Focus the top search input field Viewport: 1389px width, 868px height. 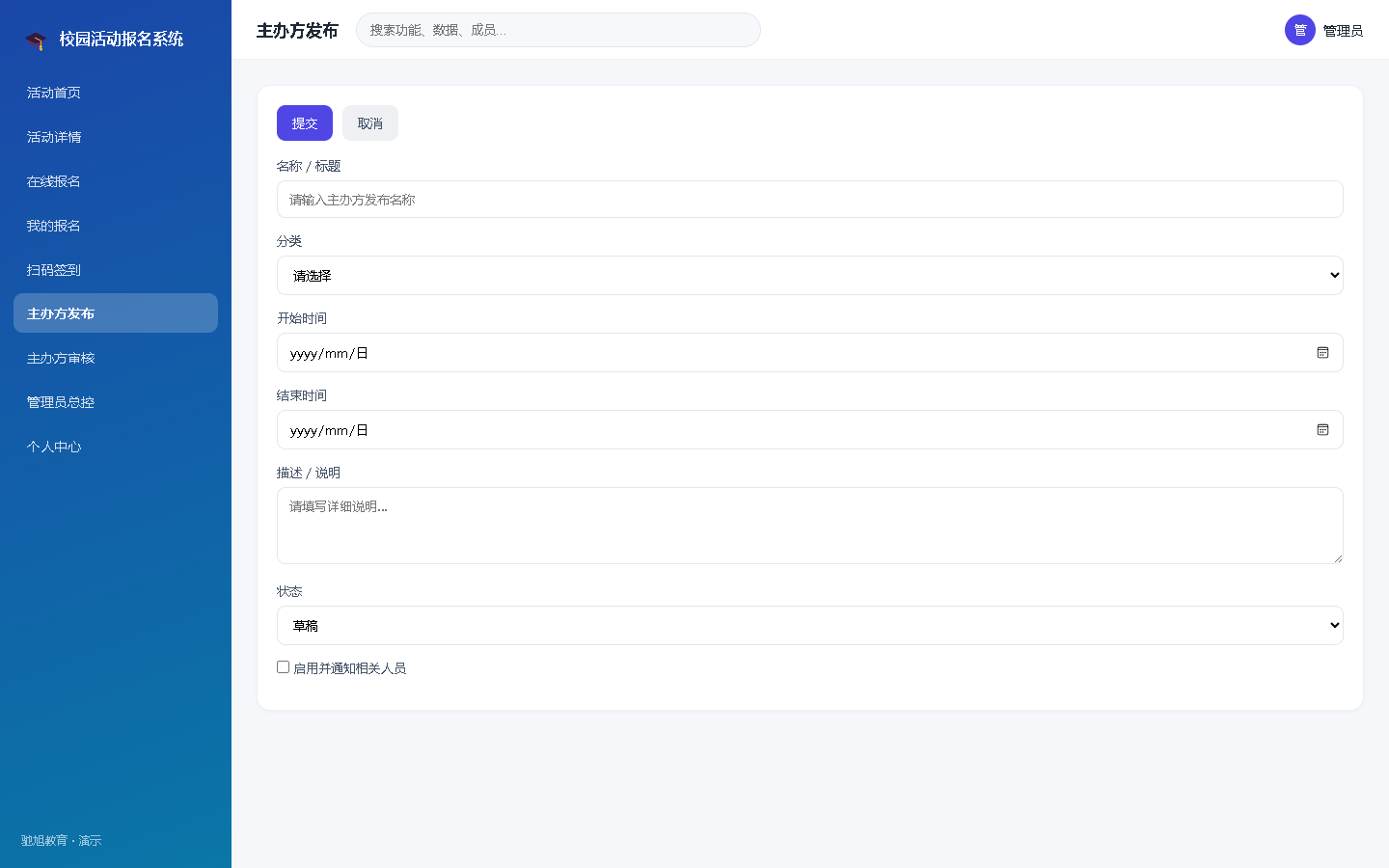coord(558,30)
